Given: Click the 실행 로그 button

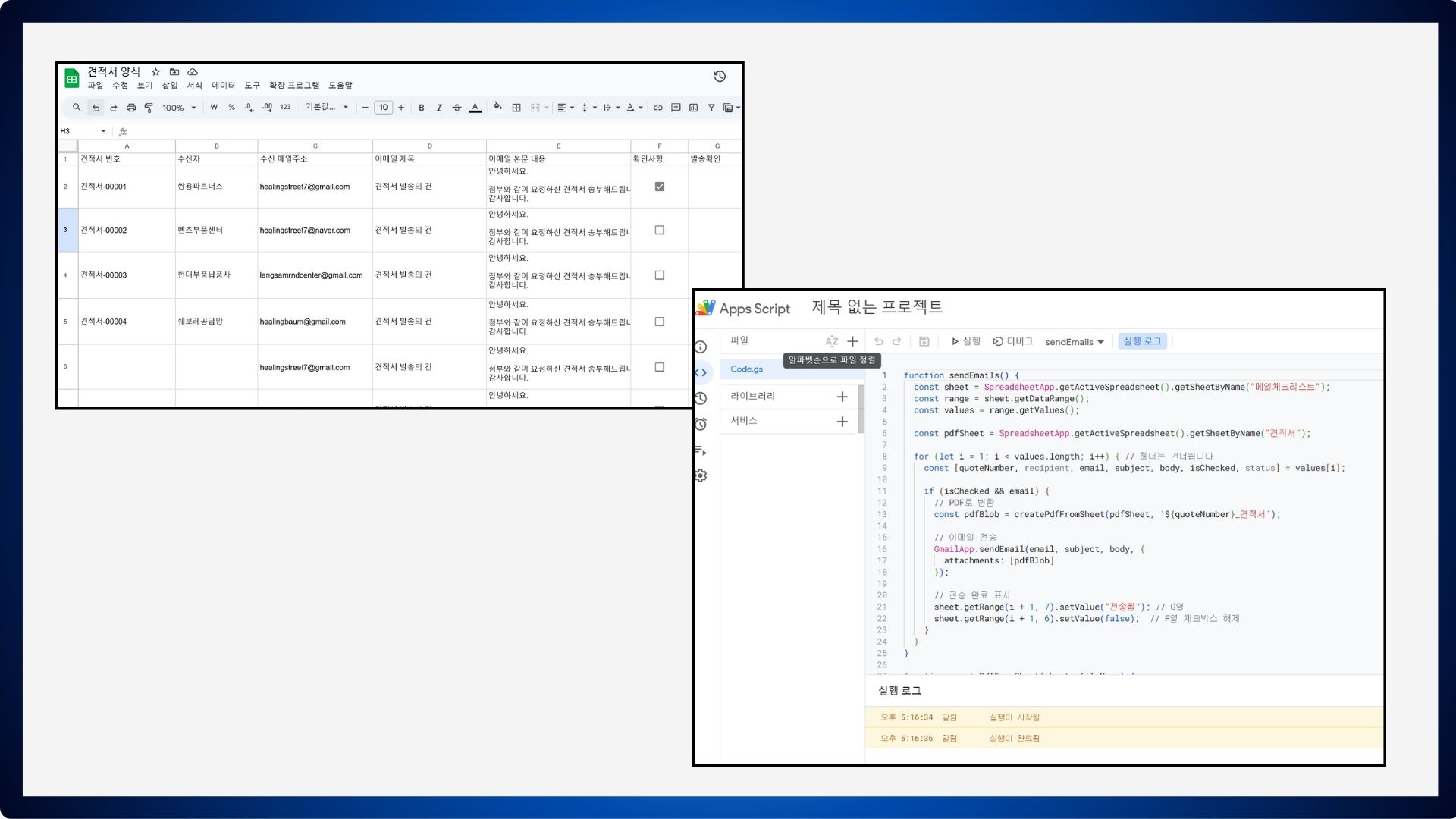Looking at the screenshot, I should click(1142, 341).
